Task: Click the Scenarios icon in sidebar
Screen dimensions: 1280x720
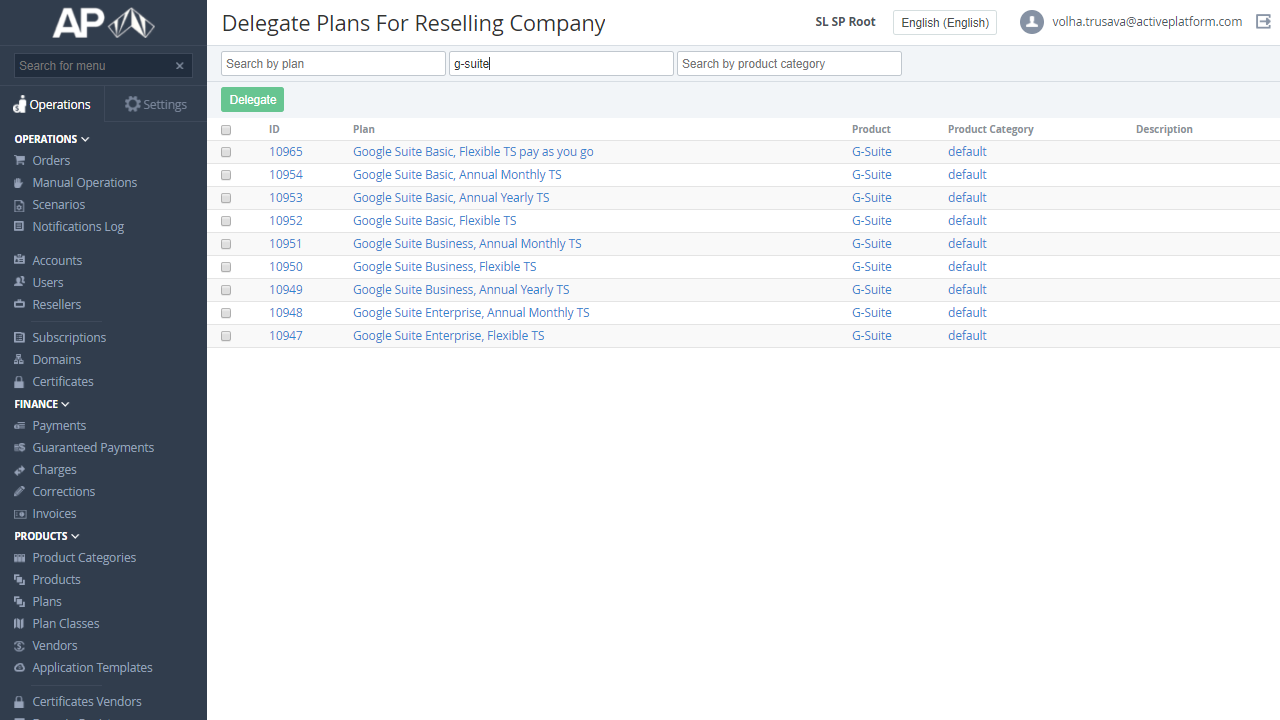Action: point(20,204)
